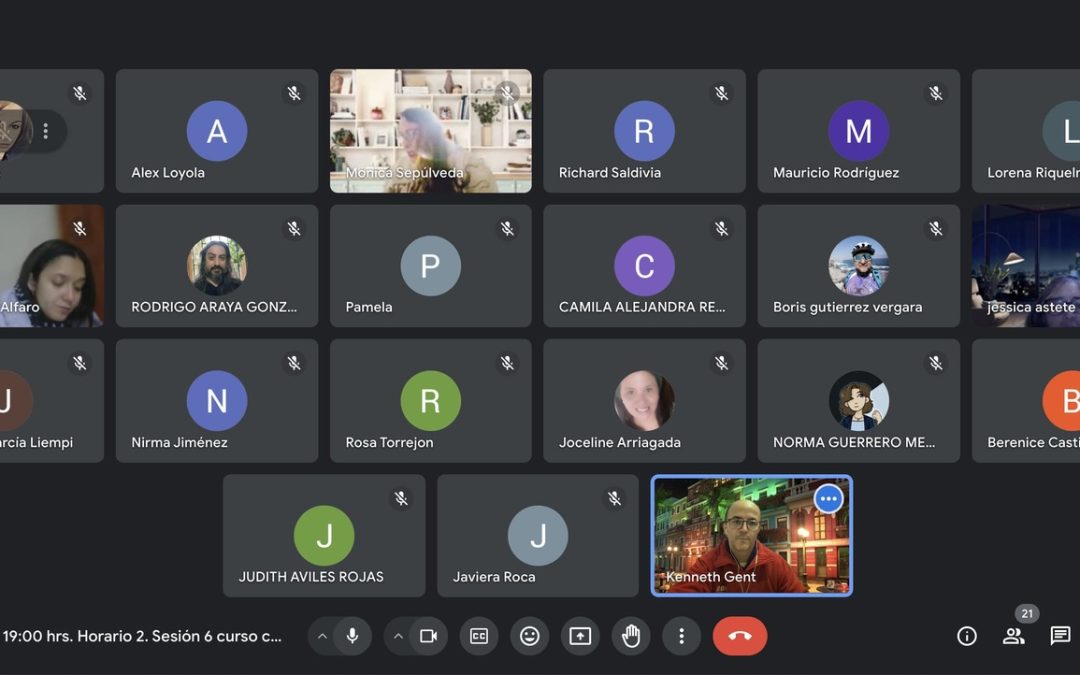The width and height of the screenshot is (1080, 675).
Task: Leave the call with red hang-up button
Action: coord(740,636)
